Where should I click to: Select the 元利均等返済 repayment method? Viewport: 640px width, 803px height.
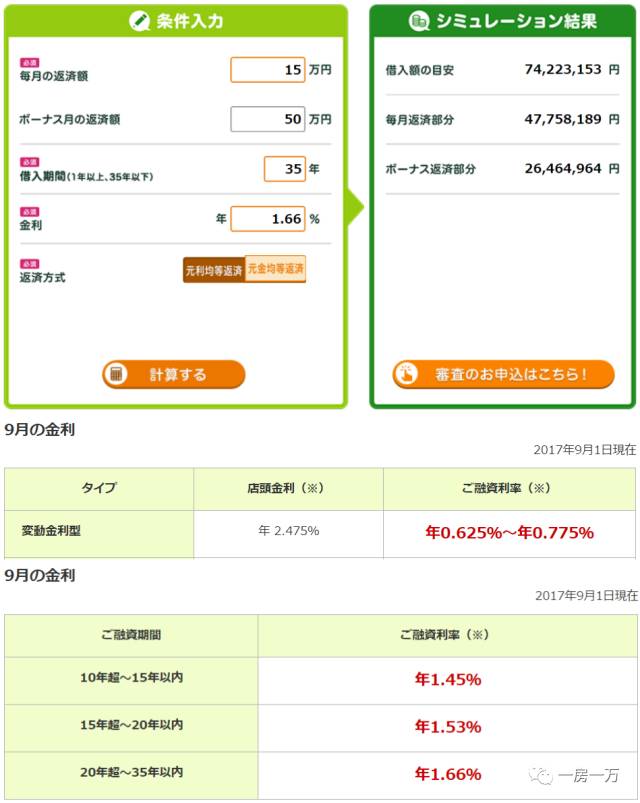tap(214, 269)
